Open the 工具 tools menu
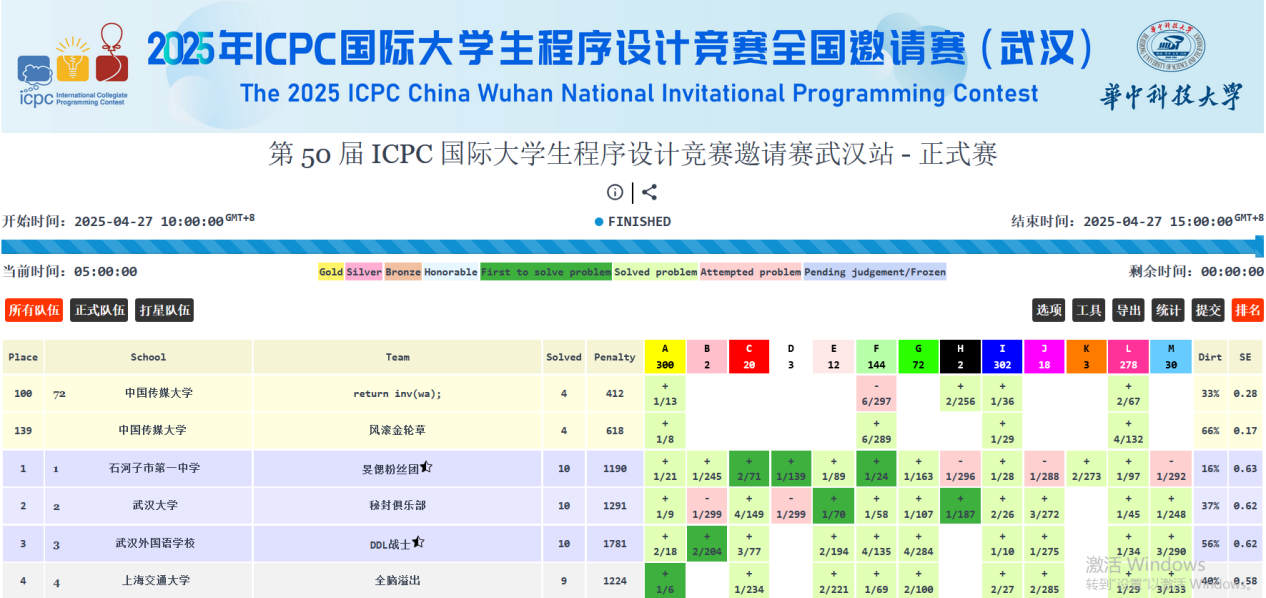The image size is (1266, 598). point(1088,310)
